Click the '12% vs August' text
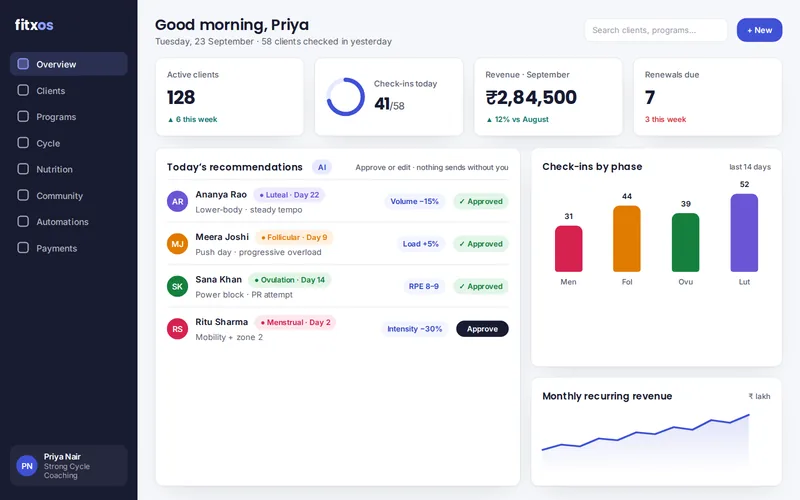800x500 pixels. (517, 119)
